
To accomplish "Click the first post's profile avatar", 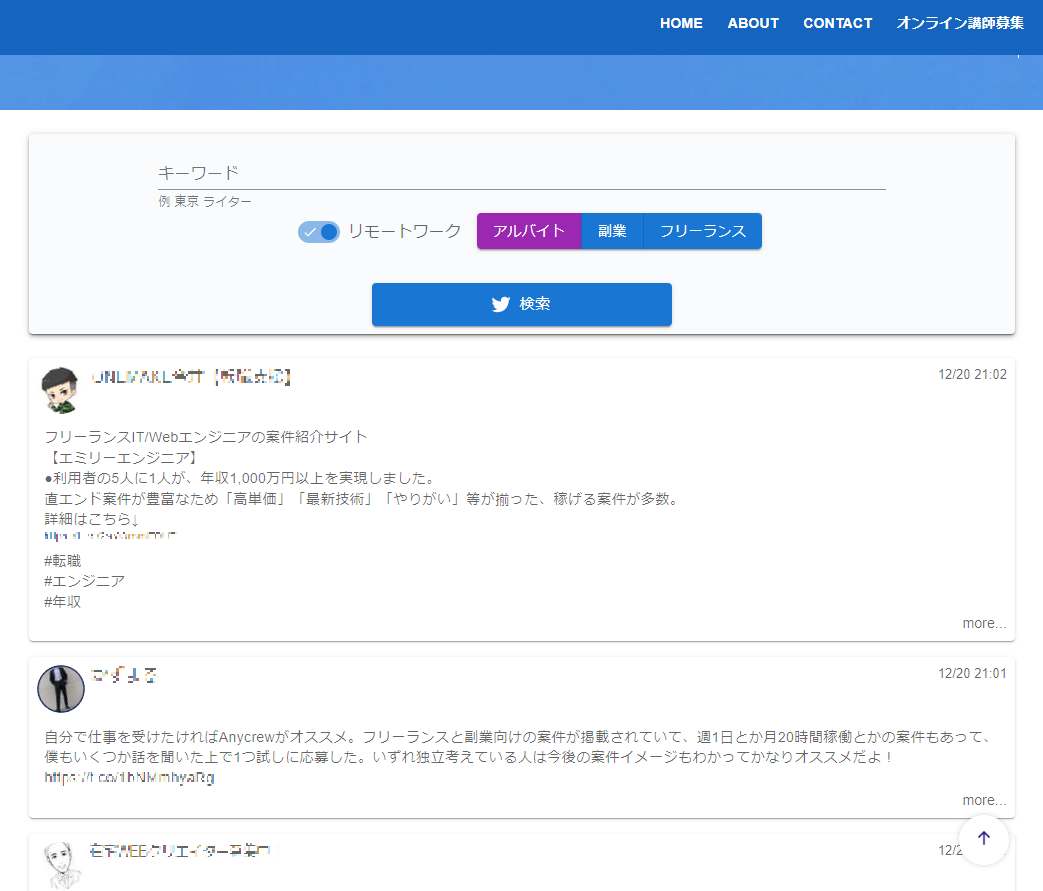I will click(61, 389).
